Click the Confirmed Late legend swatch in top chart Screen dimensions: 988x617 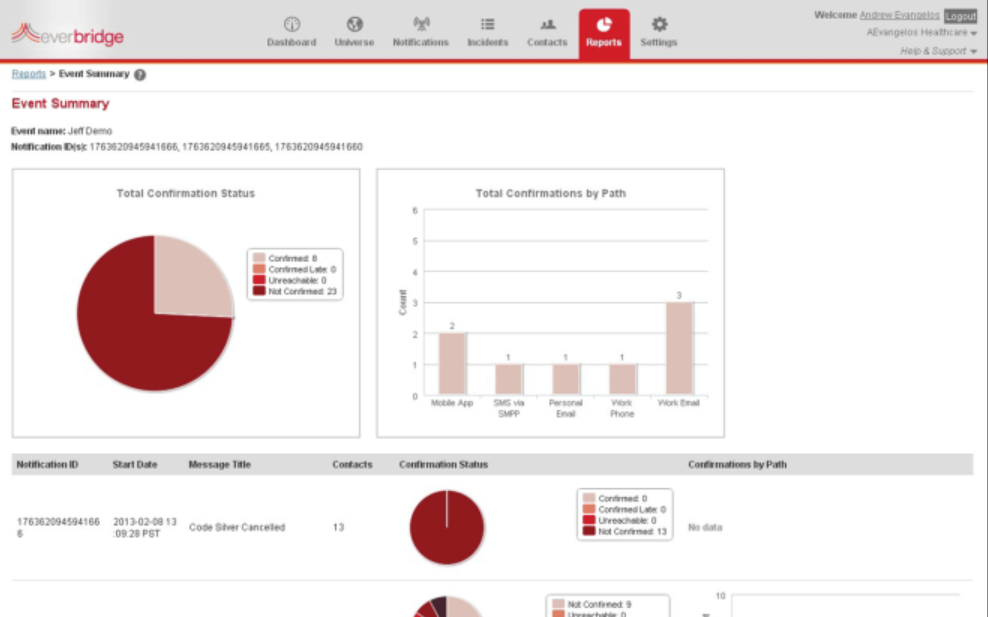pyautogui.click(x=259, y=269)
